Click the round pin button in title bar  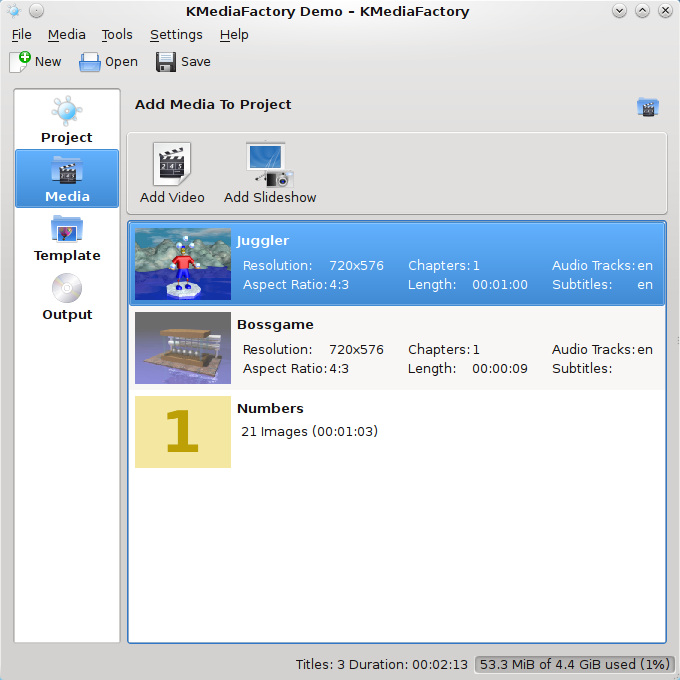point(36,11)
